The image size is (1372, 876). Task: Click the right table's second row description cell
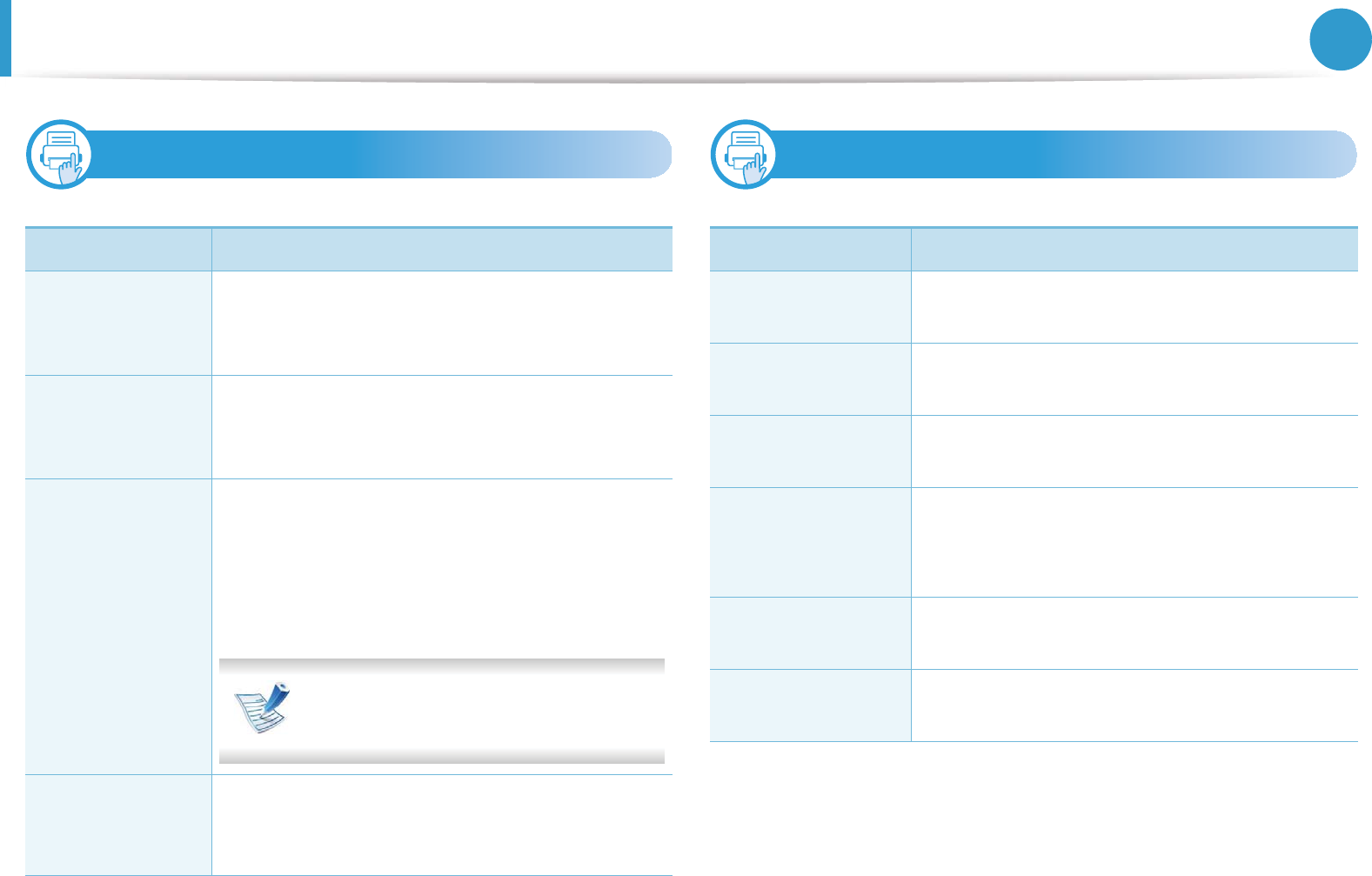(x=1134, y=379)
